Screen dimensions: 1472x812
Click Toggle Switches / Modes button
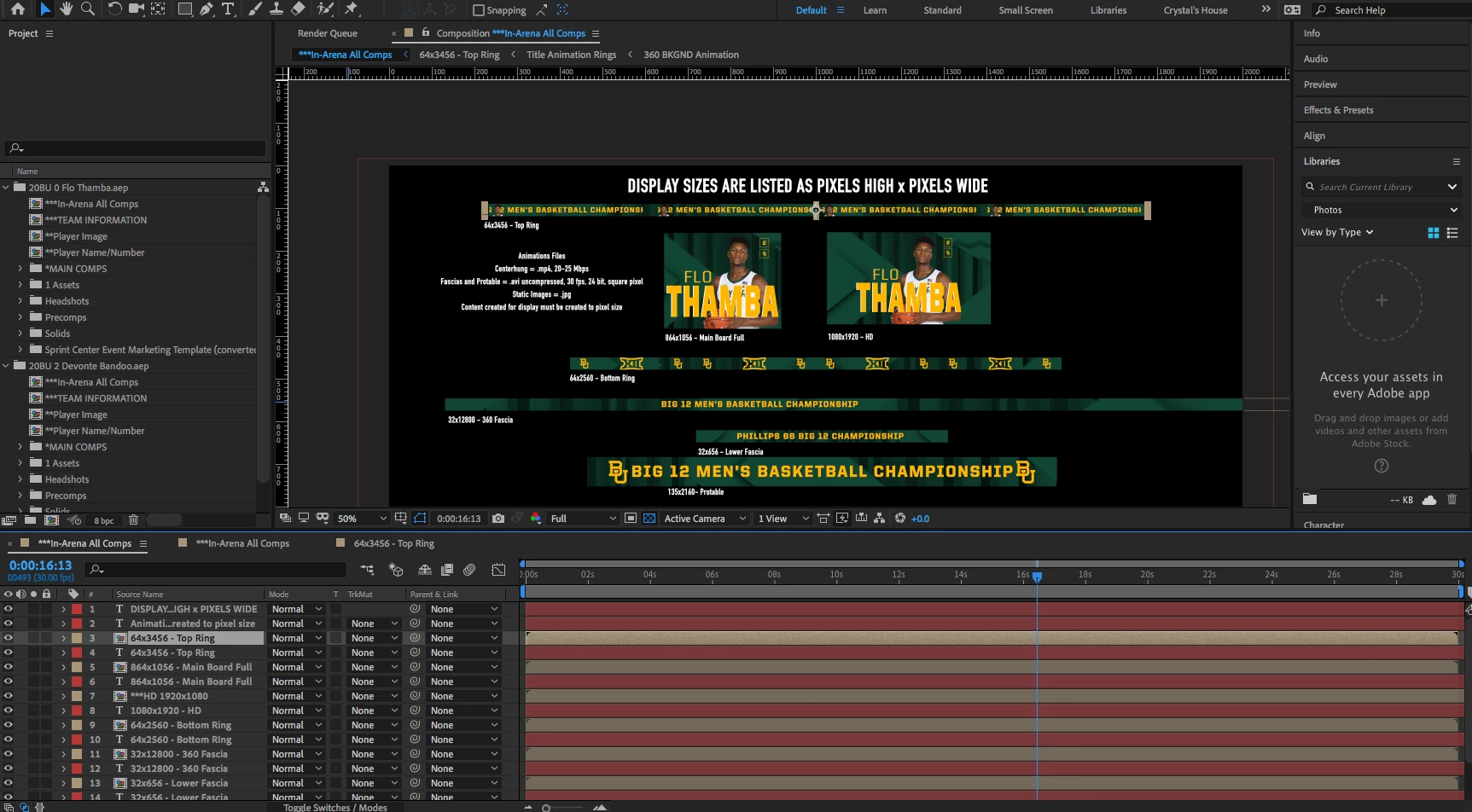(335, 807)
